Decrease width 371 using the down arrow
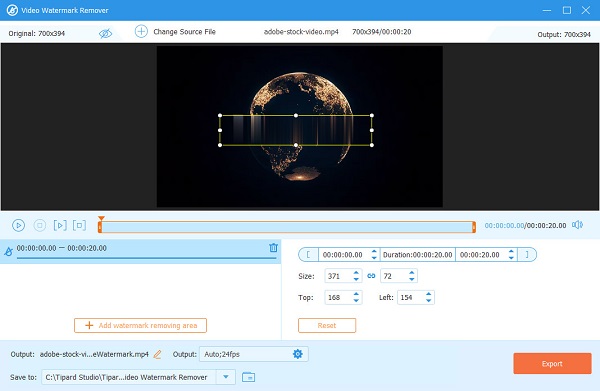The height and width of the screenshot is (391, 600). point(356,279)
